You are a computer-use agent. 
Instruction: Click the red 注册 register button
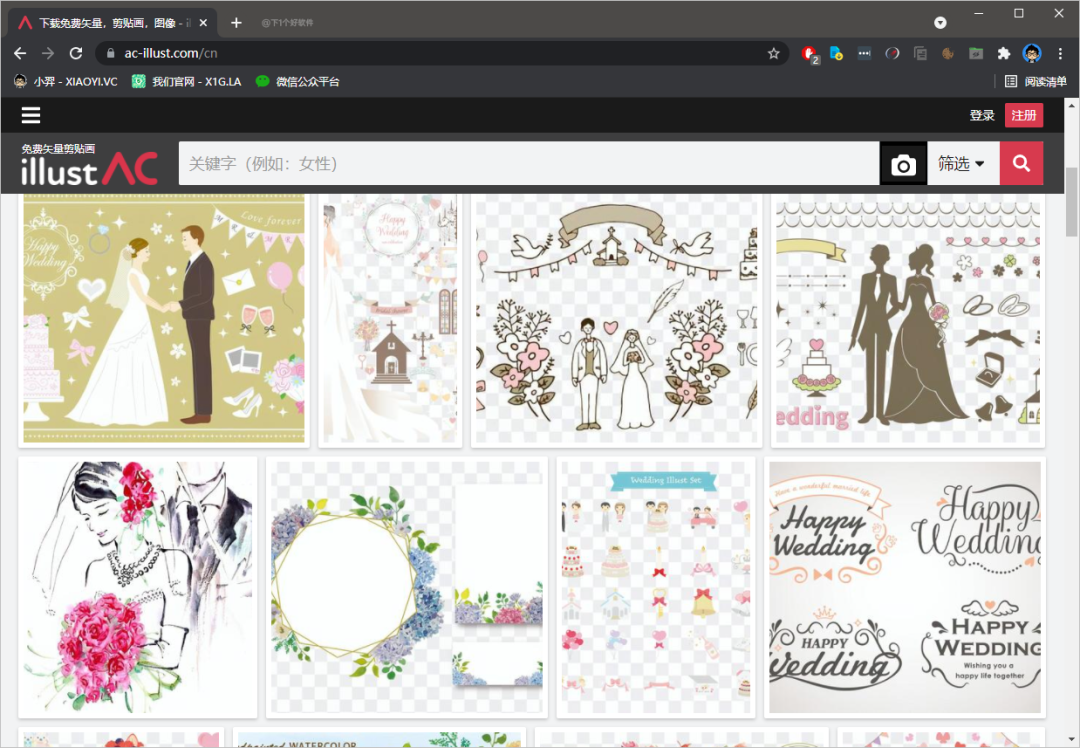(x=1024, y=115)
